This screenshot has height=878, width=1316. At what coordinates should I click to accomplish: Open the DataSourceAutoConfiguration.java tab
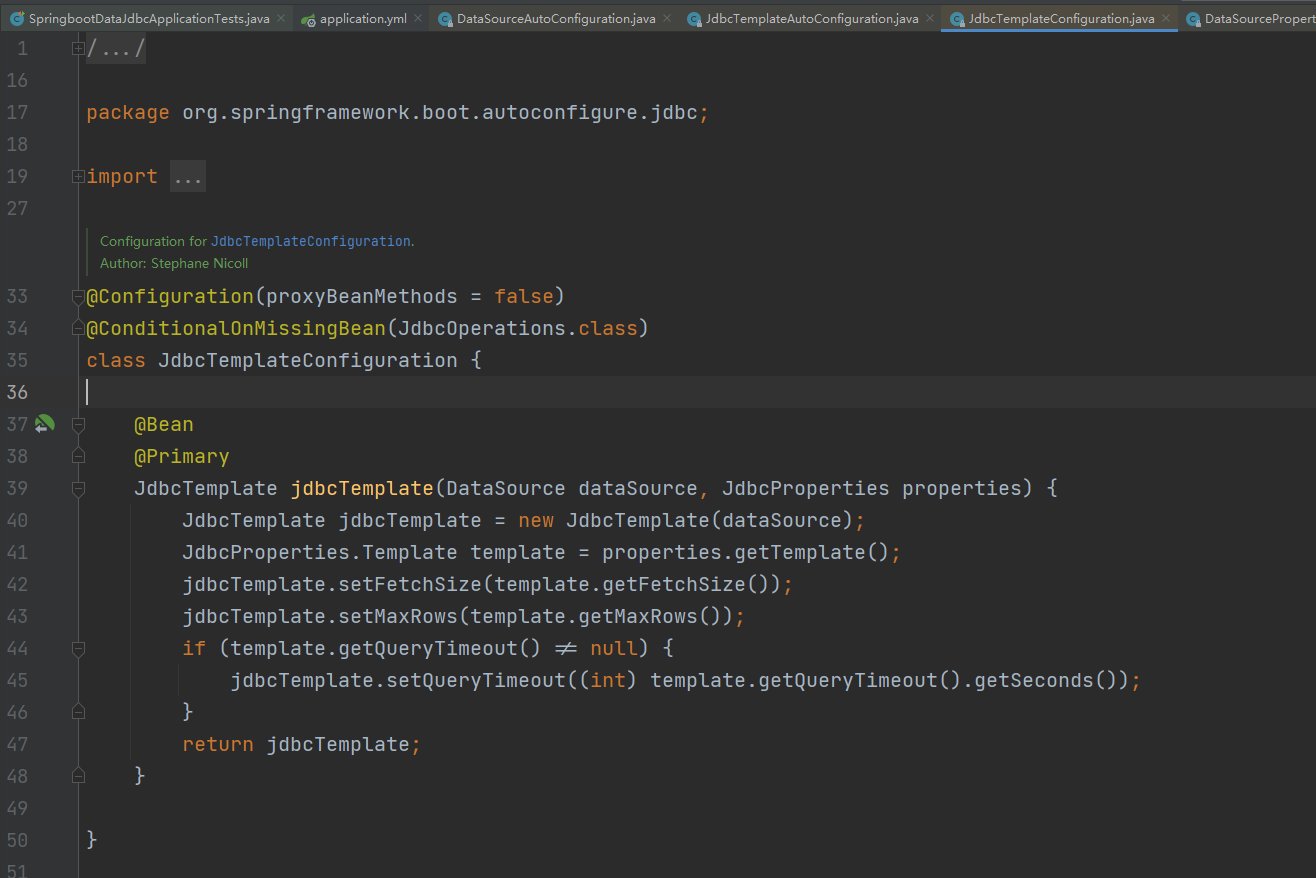coord(556,19)
